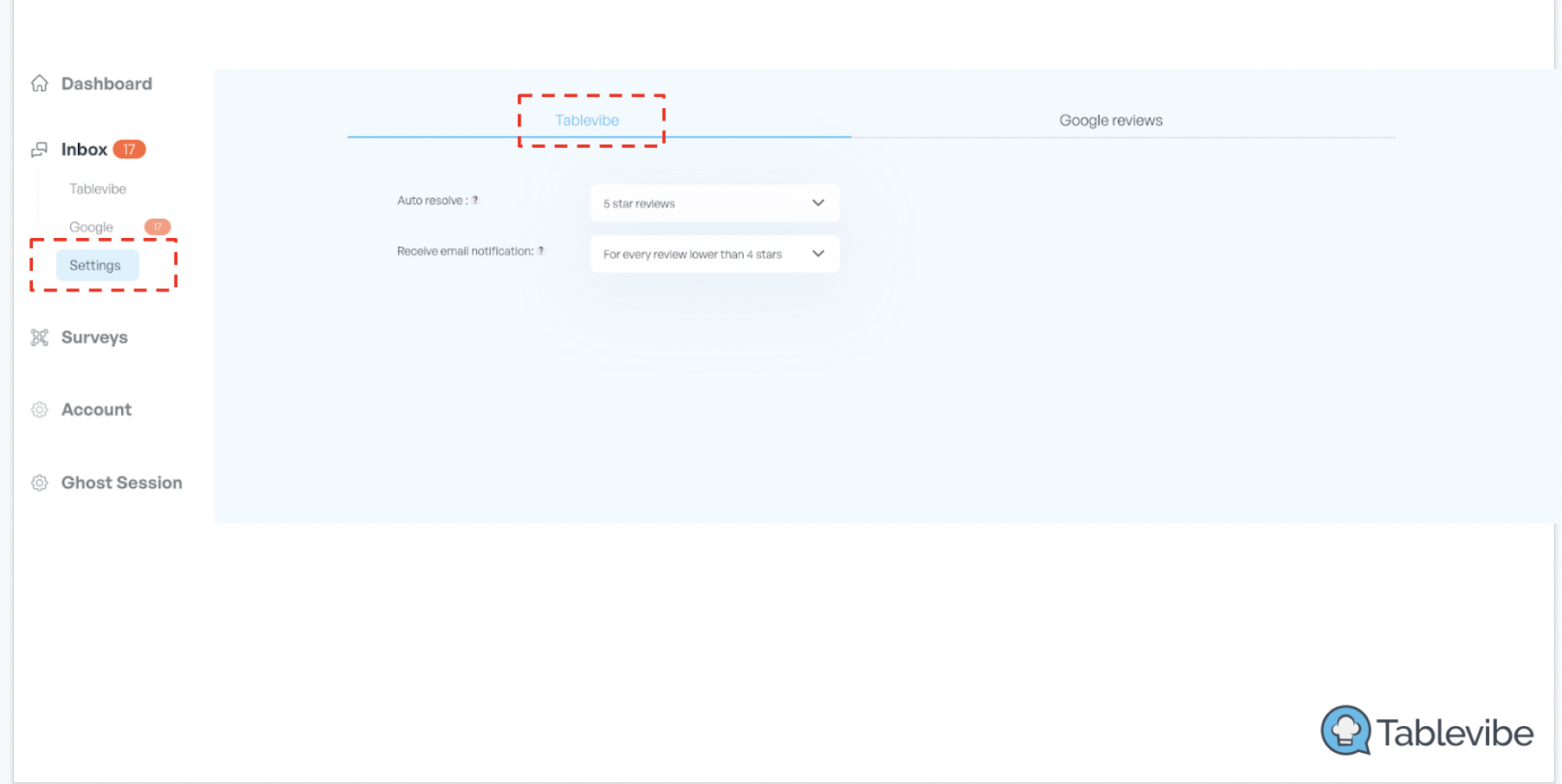This screenshot has height=784, width=1562.
Task: Click the Ghost Session gear icon
Action: (x=39, y=483)
